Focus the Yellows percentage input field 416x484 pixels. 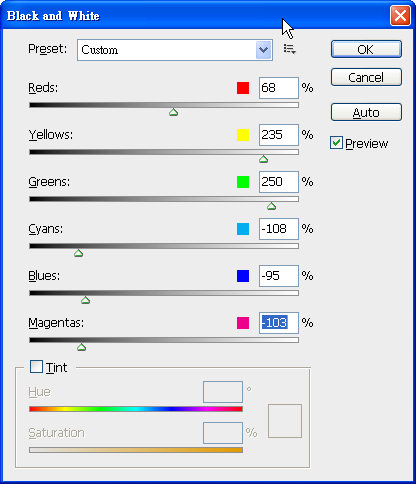coord(279,135)
